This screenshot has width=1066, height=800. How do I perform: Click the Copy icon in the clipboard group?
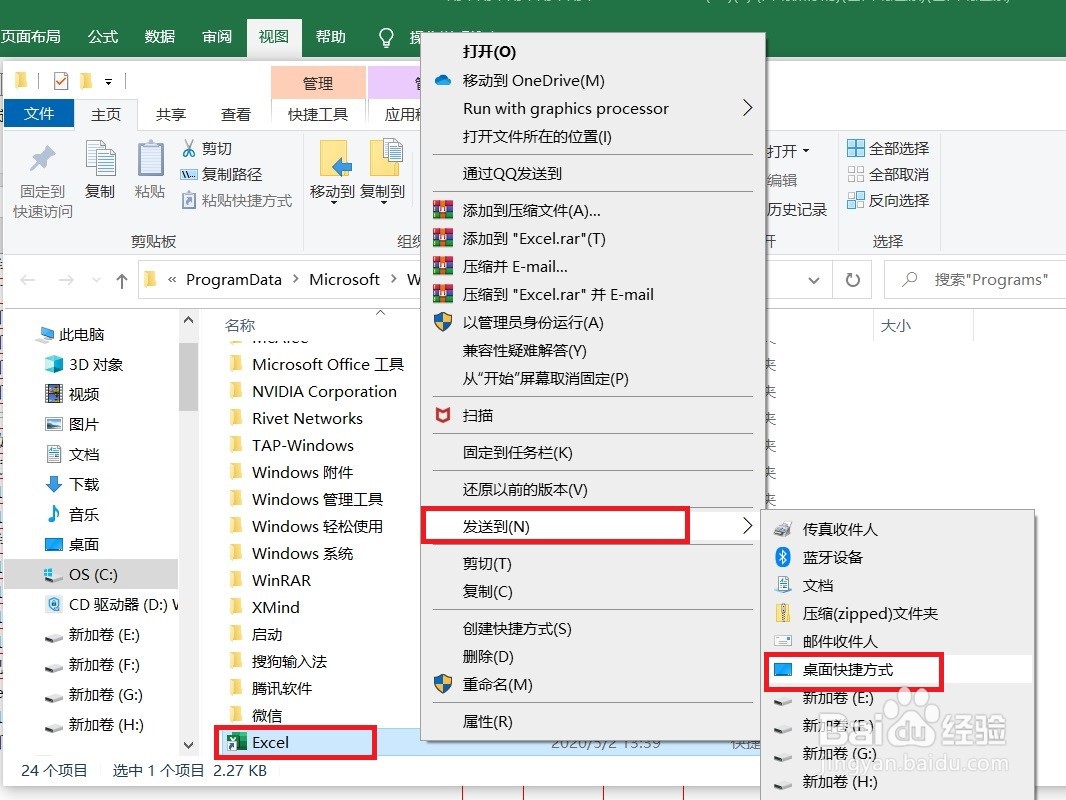[x=100, y=158]
